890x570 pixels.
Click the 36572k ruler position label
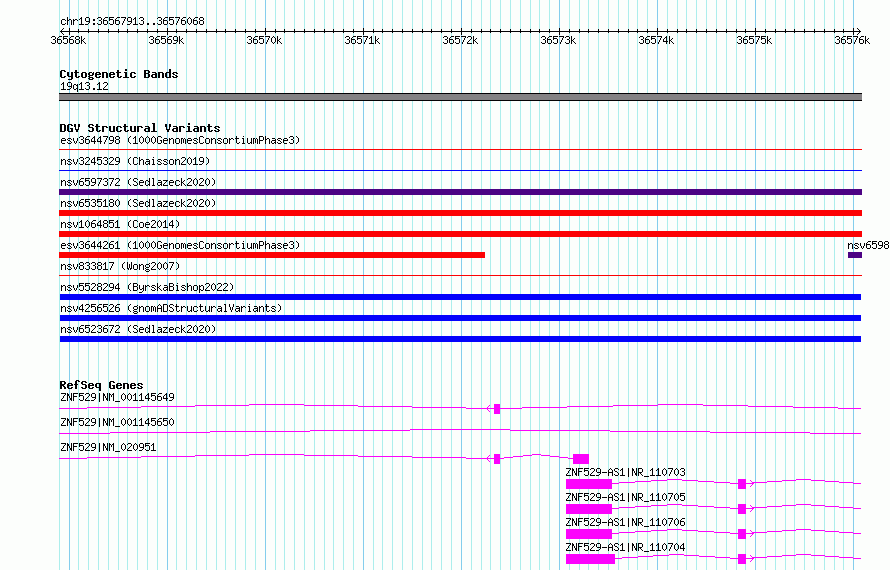click(x=460, y=40)
